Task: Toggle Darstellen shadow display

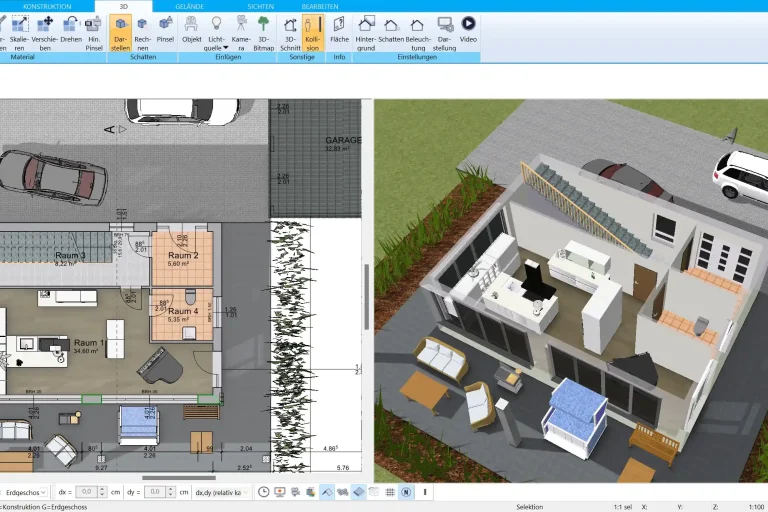Action: point(120,33)
